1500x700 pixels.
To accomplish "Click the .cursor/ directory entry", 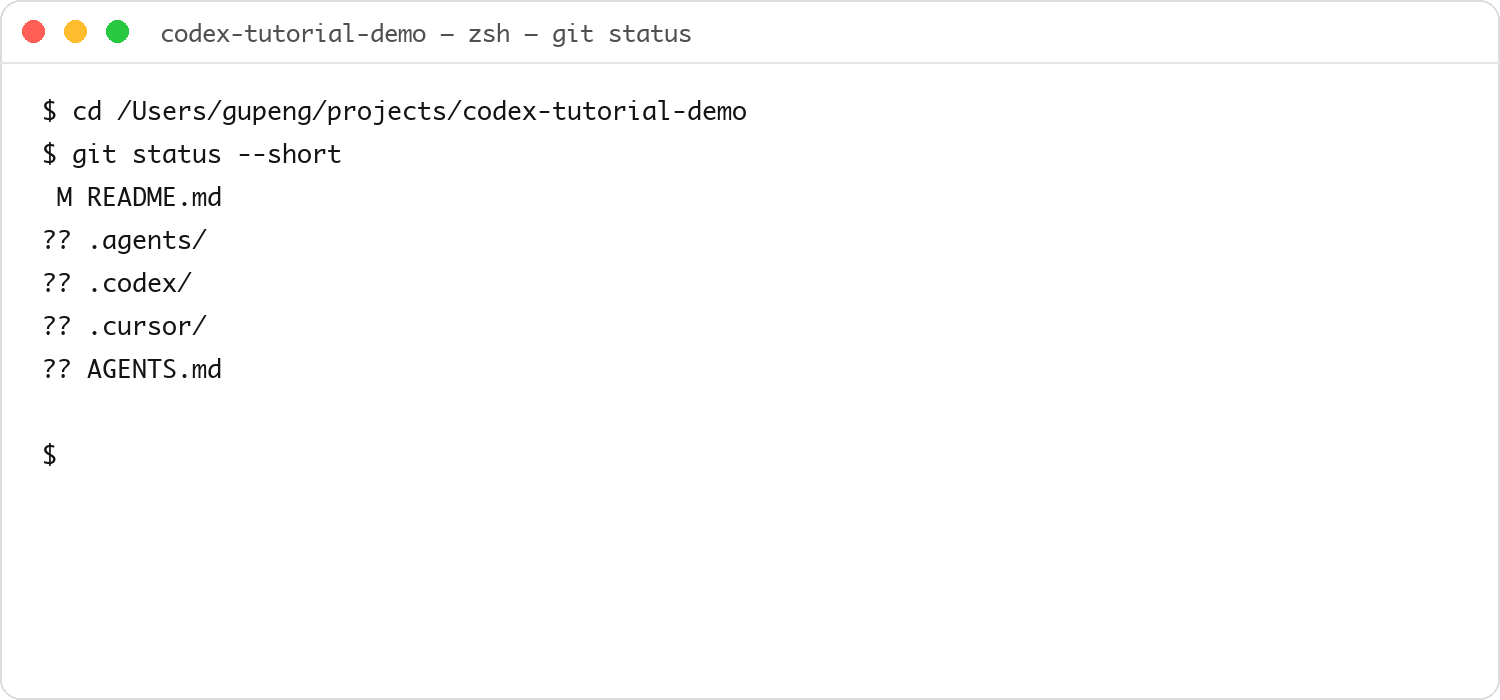I will pyautogui.click(x=147, y=326).
